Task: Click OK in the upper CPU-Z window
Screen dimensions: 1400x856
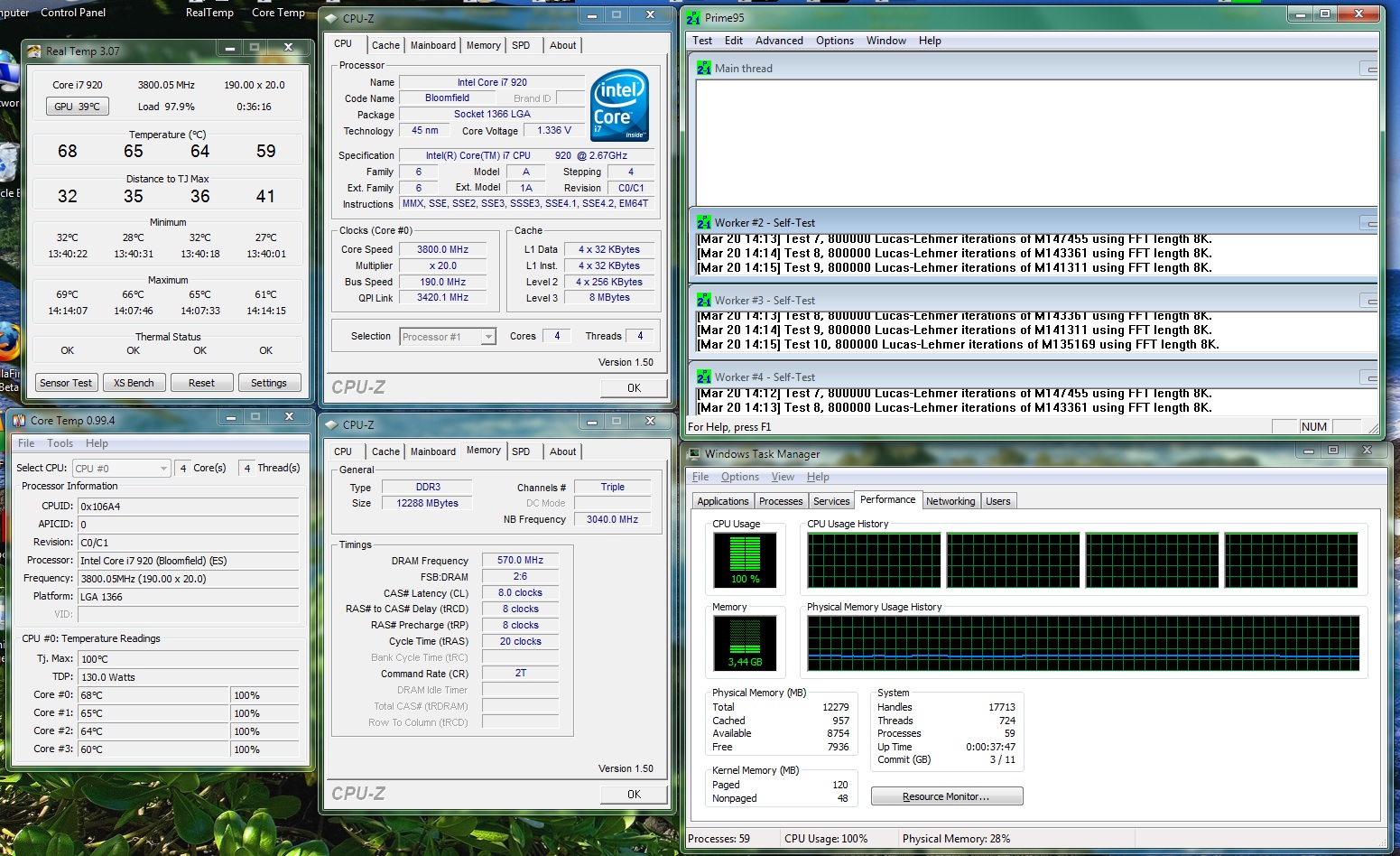Action: (x=634, y=387)
